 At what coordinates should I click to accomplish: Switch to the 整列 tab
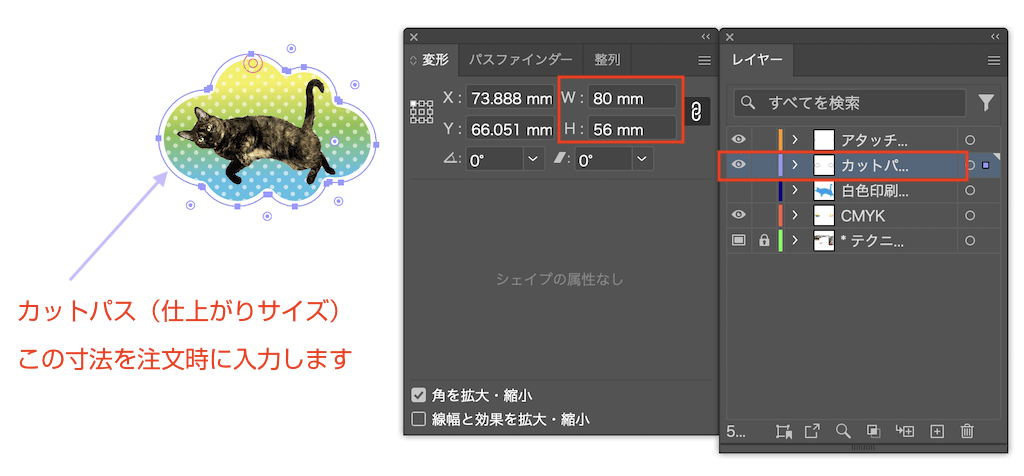(x=607, y=61)
